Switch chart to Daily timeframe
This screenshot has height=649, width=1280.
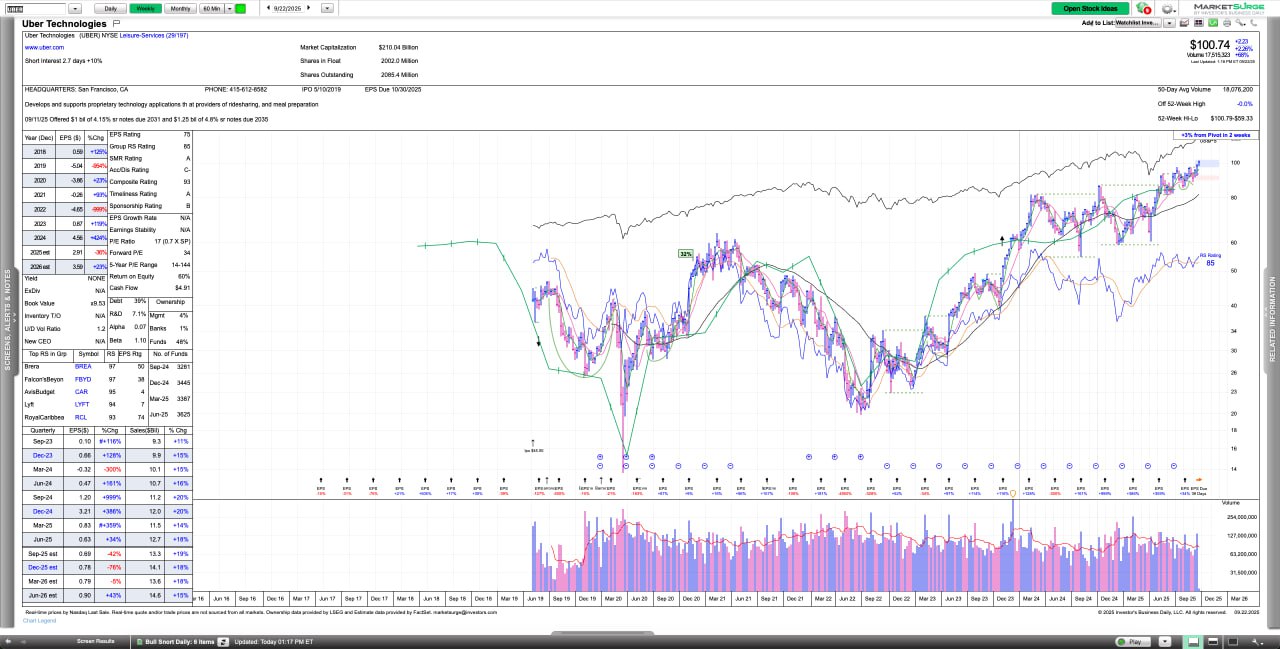pos(110,8)
